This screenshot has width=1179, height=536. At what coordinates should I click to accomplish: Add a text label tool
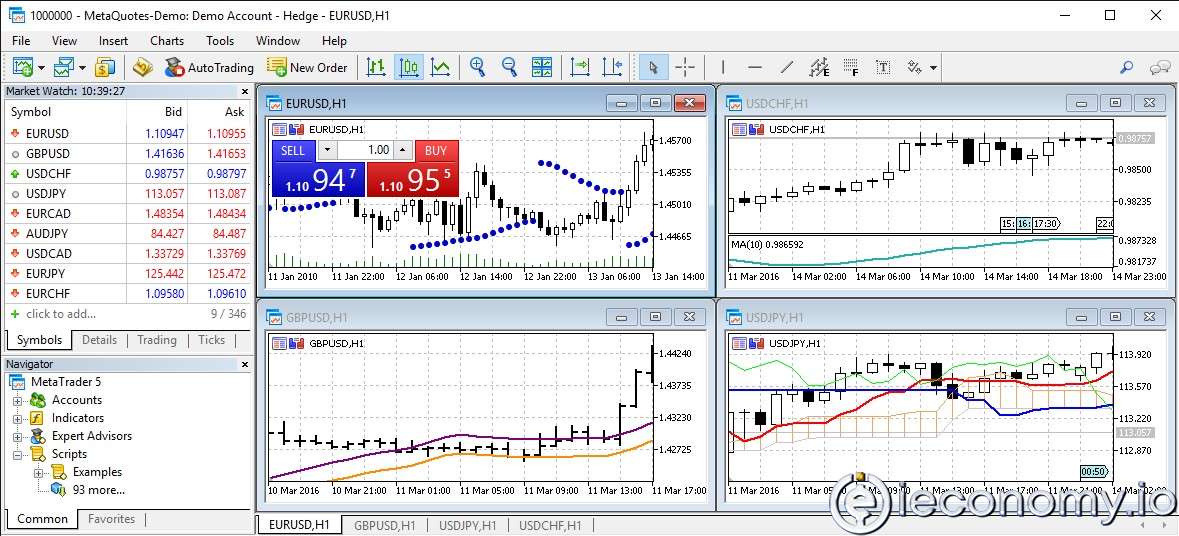tap(883, 67)
